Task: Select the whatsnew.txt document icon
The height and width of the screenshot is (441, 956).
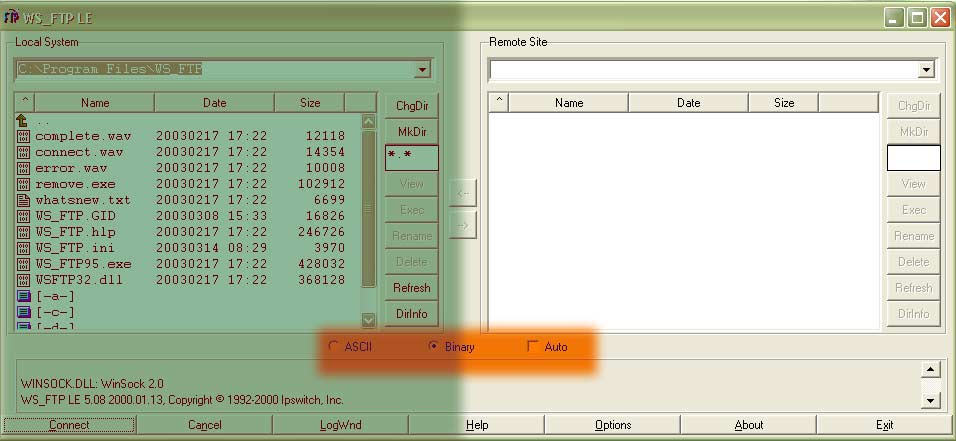Action: point(23,200)
